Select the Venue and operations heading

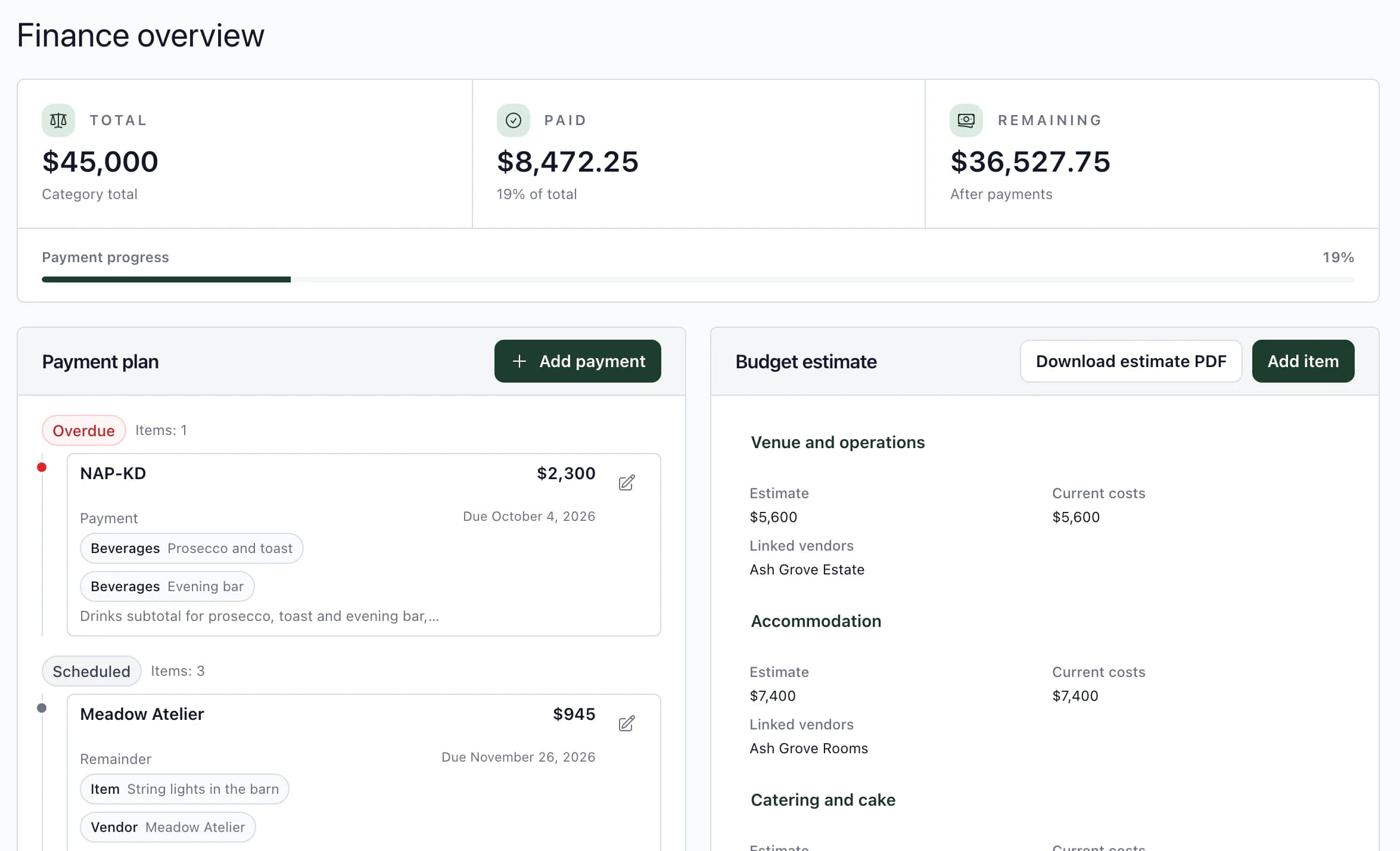click(x=838, y=442)
